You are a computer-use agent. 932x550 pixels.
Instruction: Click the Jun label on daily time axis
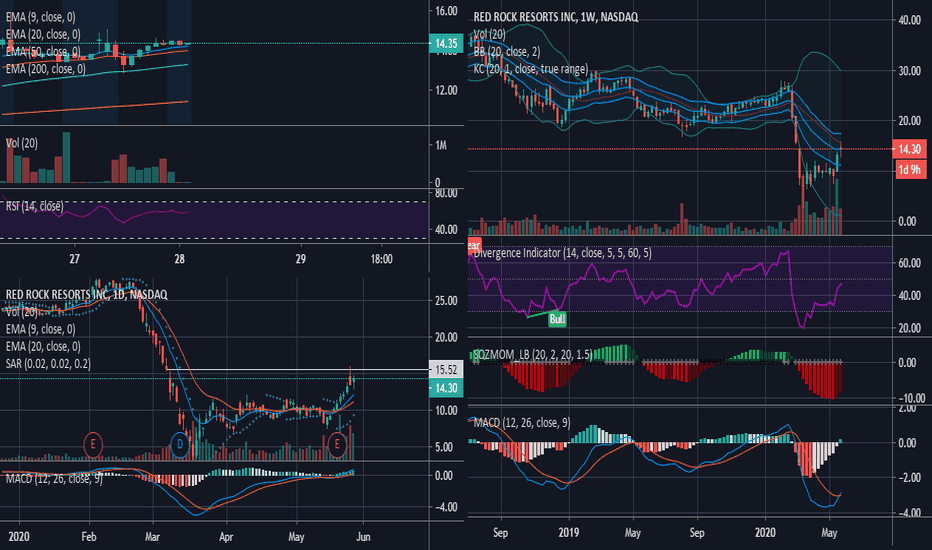(x=363, y=536)
